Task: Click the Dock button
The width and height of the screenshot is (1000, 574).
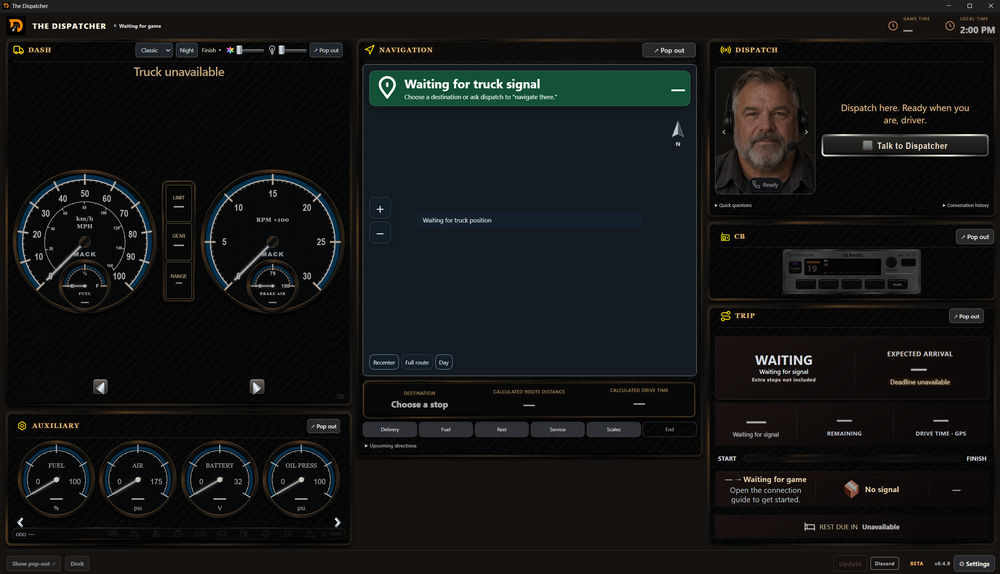Action: [x=77, y=564]
